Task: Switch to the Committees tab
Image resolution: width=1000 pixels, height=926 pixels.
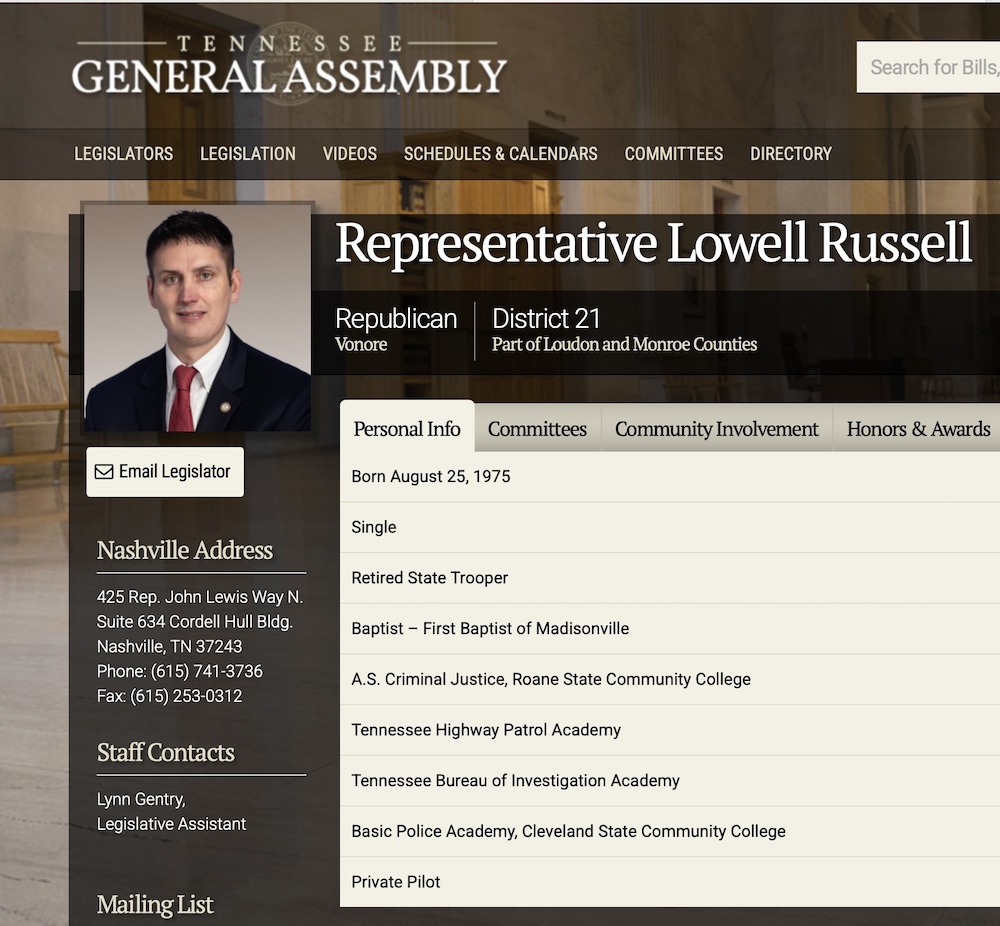Action: pos(537,429)
